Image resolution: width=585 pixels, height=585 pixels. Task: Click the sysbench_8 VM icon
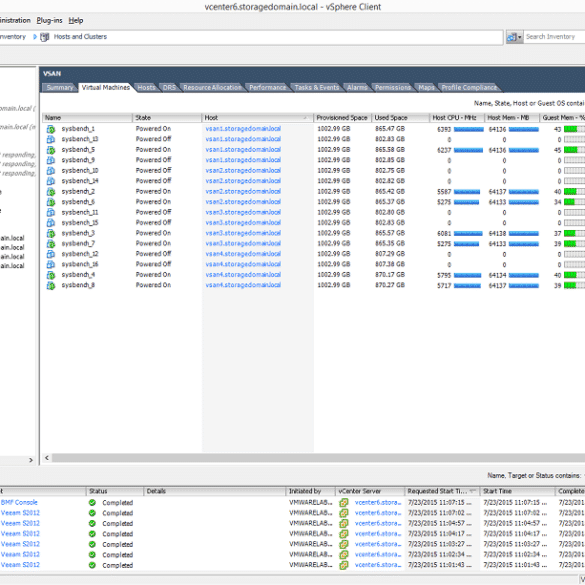(51, 286)
